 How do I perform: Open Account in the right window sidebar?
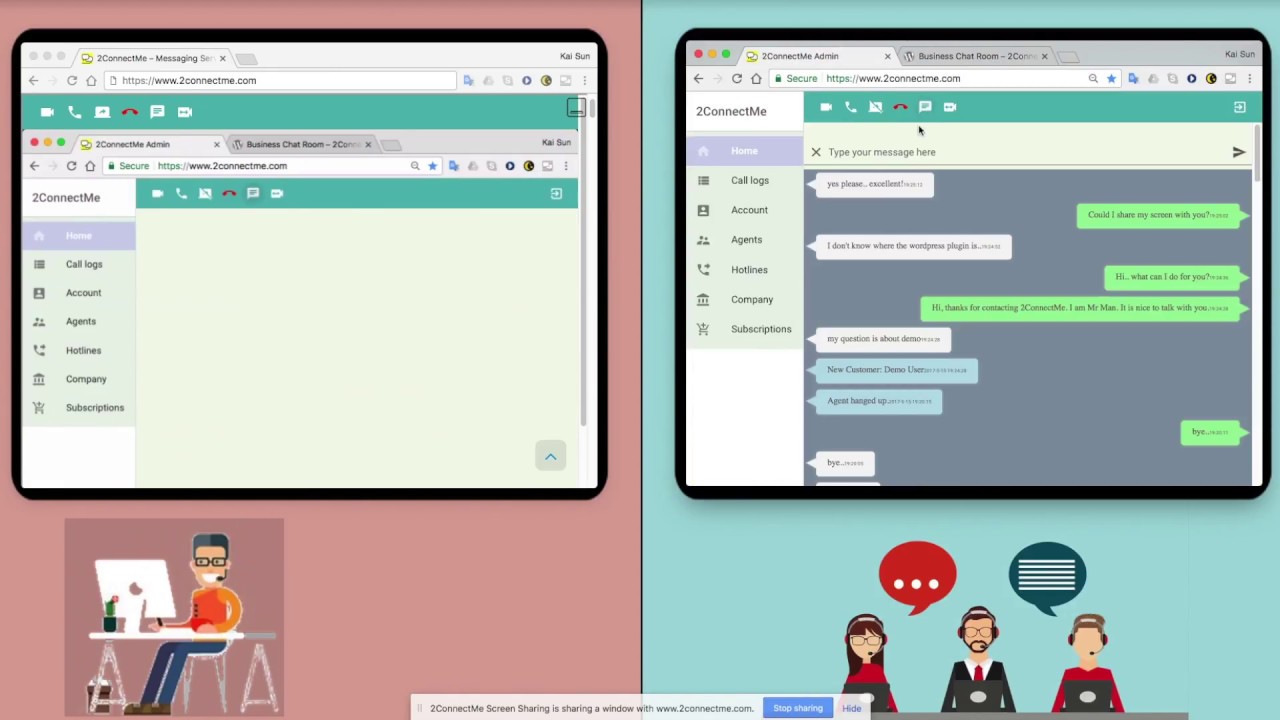(x=746, y=211)
